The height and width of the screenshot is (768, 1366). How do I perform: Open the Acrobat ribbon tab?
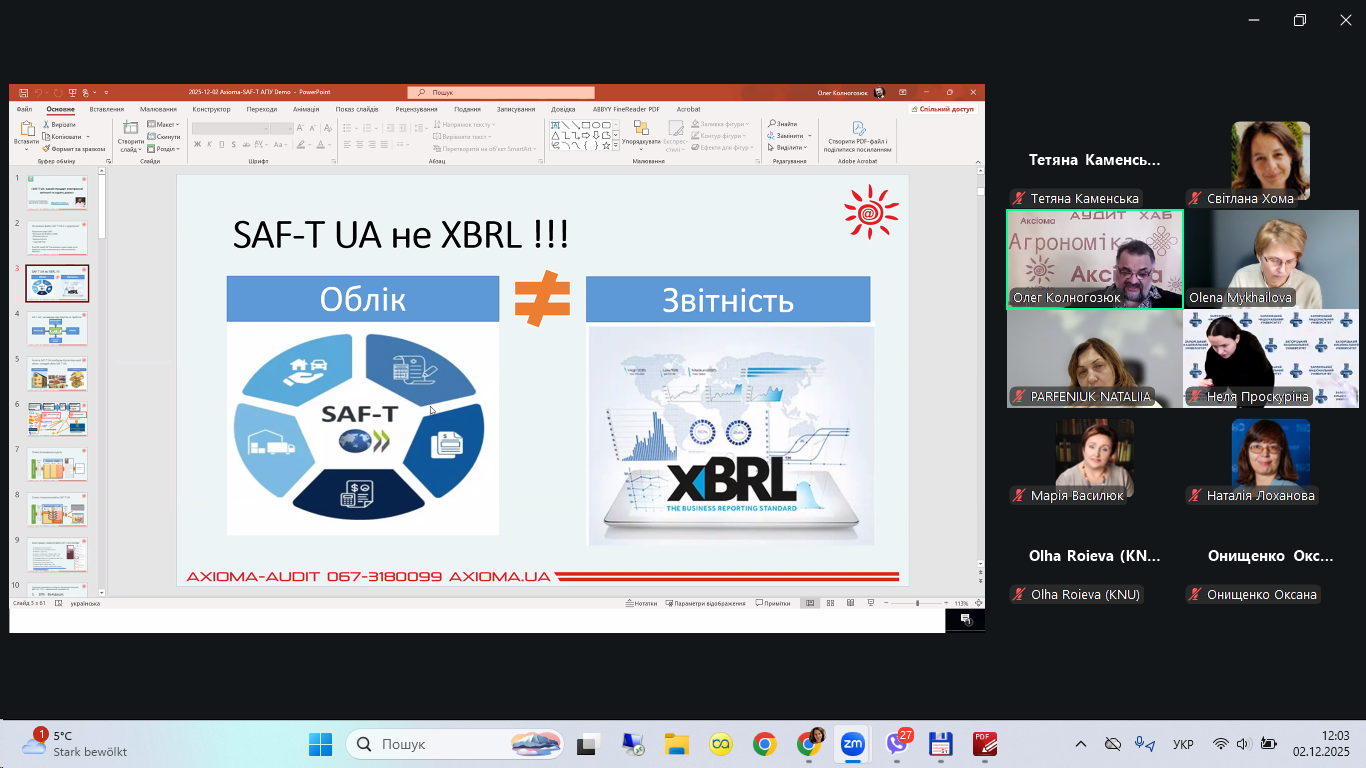pos(688,109)
